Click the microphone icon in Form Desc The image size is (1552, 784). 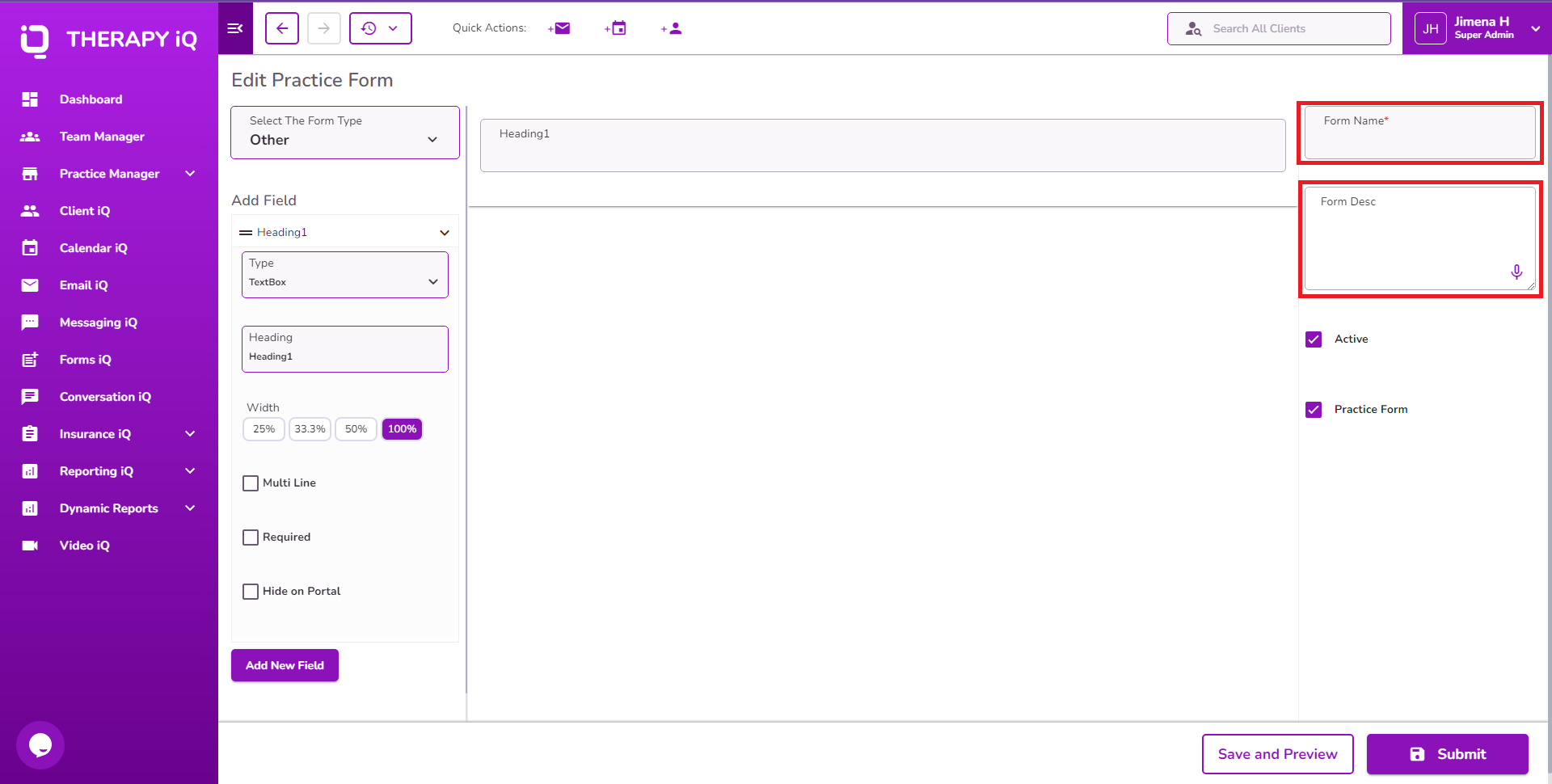tap(1516, 272)
